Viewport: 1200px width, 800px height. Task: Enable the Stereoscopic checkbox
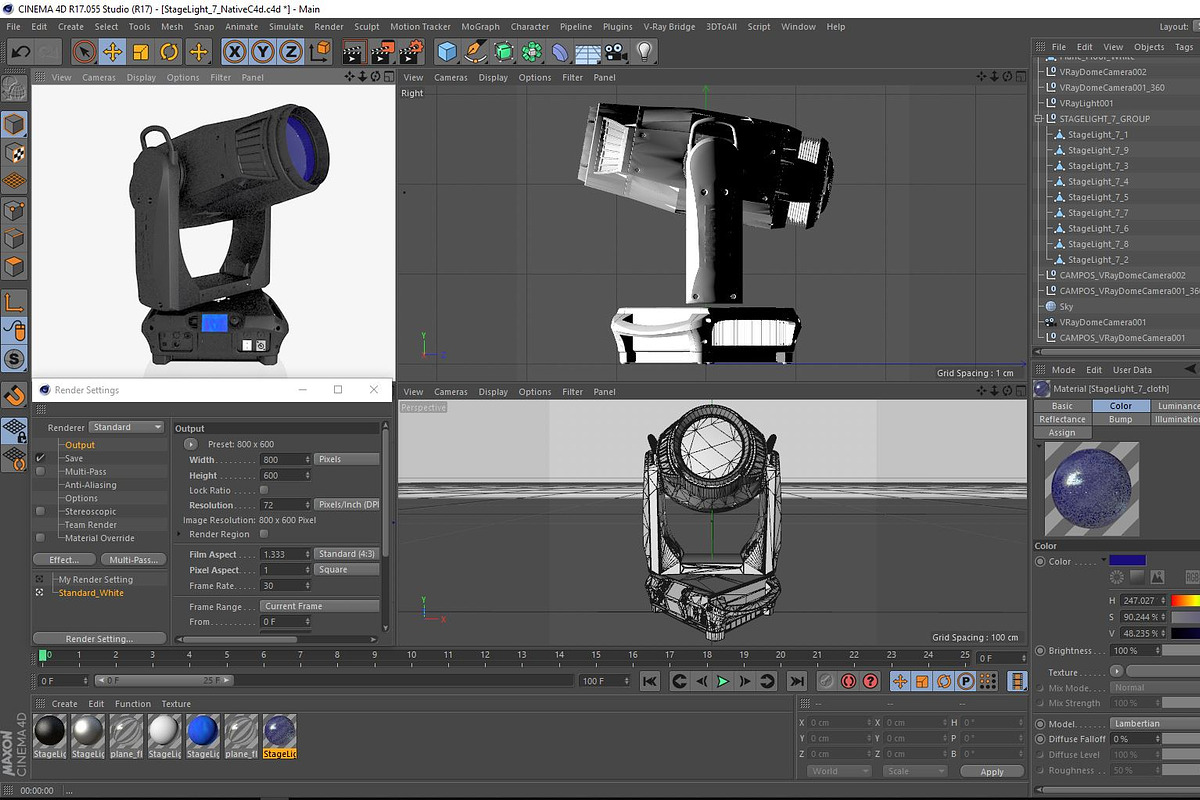pos(41,511)
